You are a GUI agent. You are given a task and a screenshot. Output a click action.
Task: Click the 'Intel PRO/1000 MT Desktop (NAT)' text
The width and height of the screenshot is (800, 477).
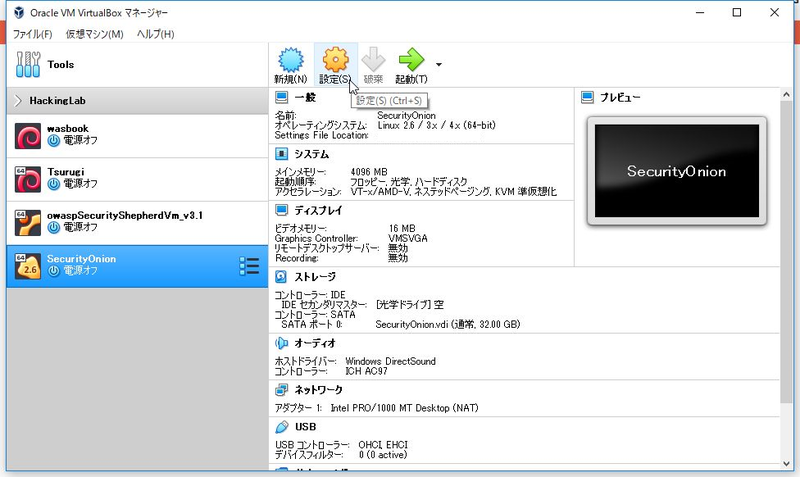tap(405, 408)
